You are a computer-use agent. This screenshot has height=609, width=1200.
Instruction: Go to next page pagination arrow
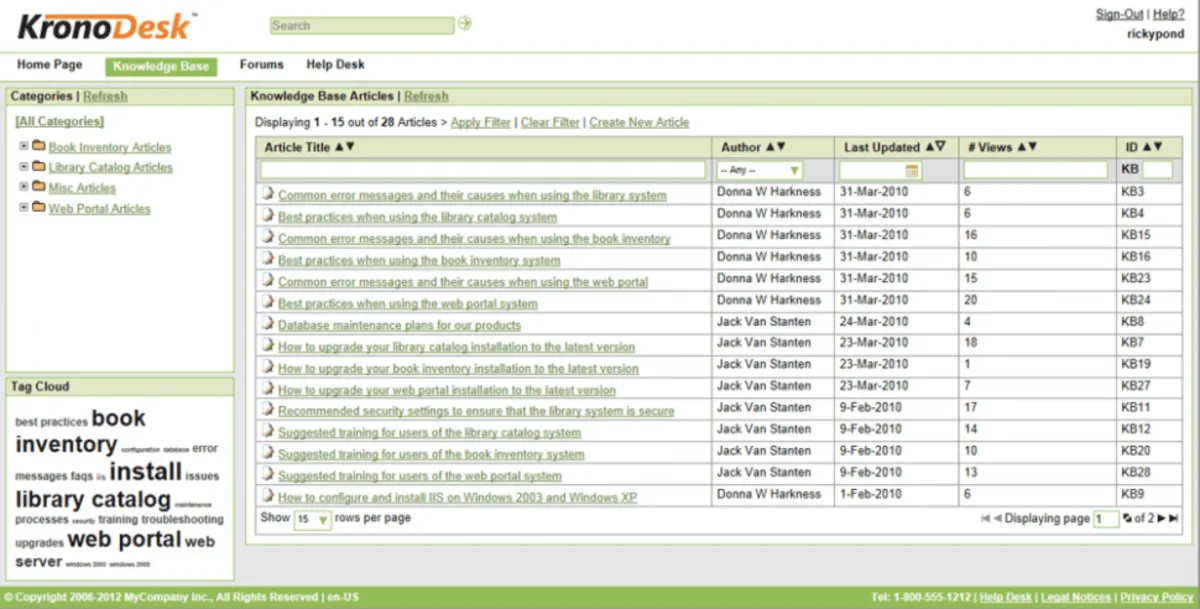coord(1162,518)
